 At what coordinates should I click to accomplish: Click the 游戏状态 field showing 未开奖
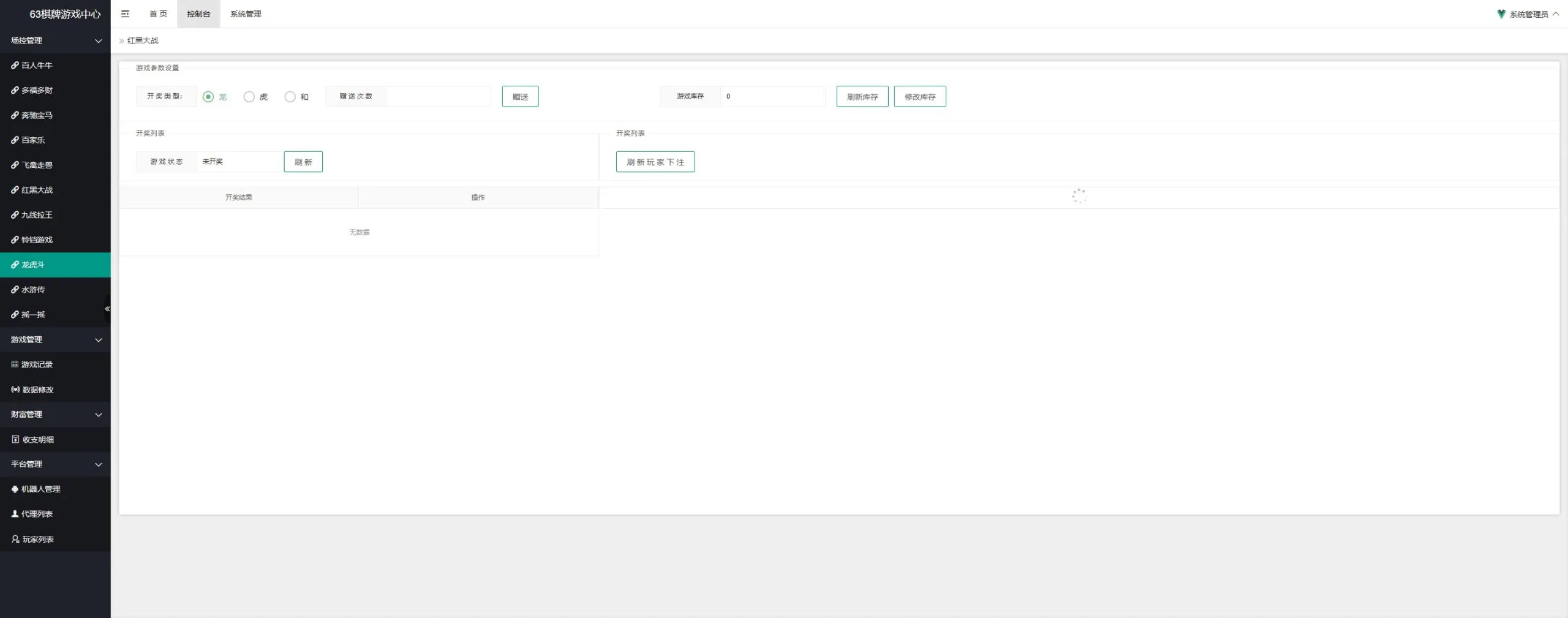[240, 162]
